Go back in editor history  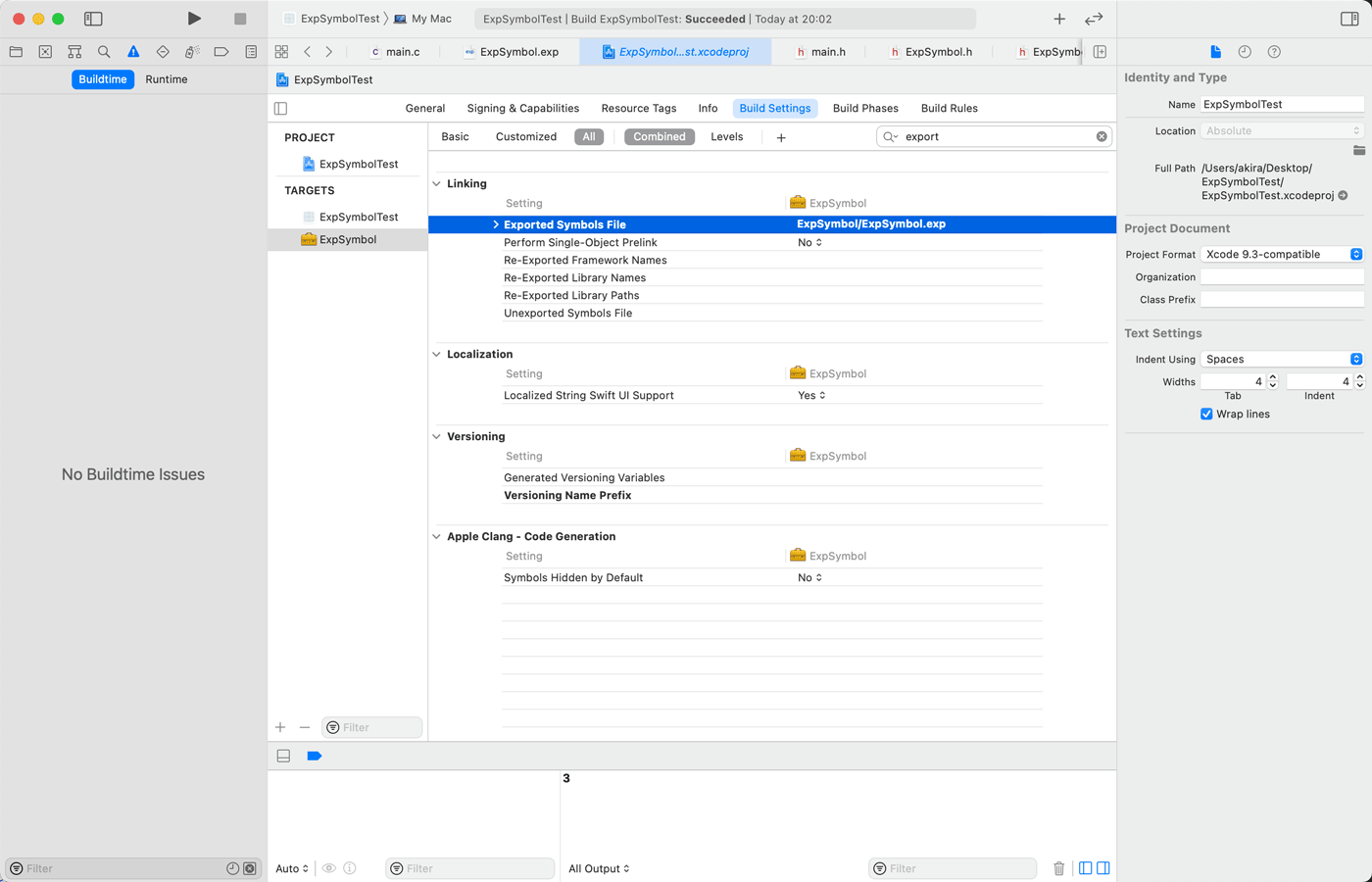pos(307,52)
